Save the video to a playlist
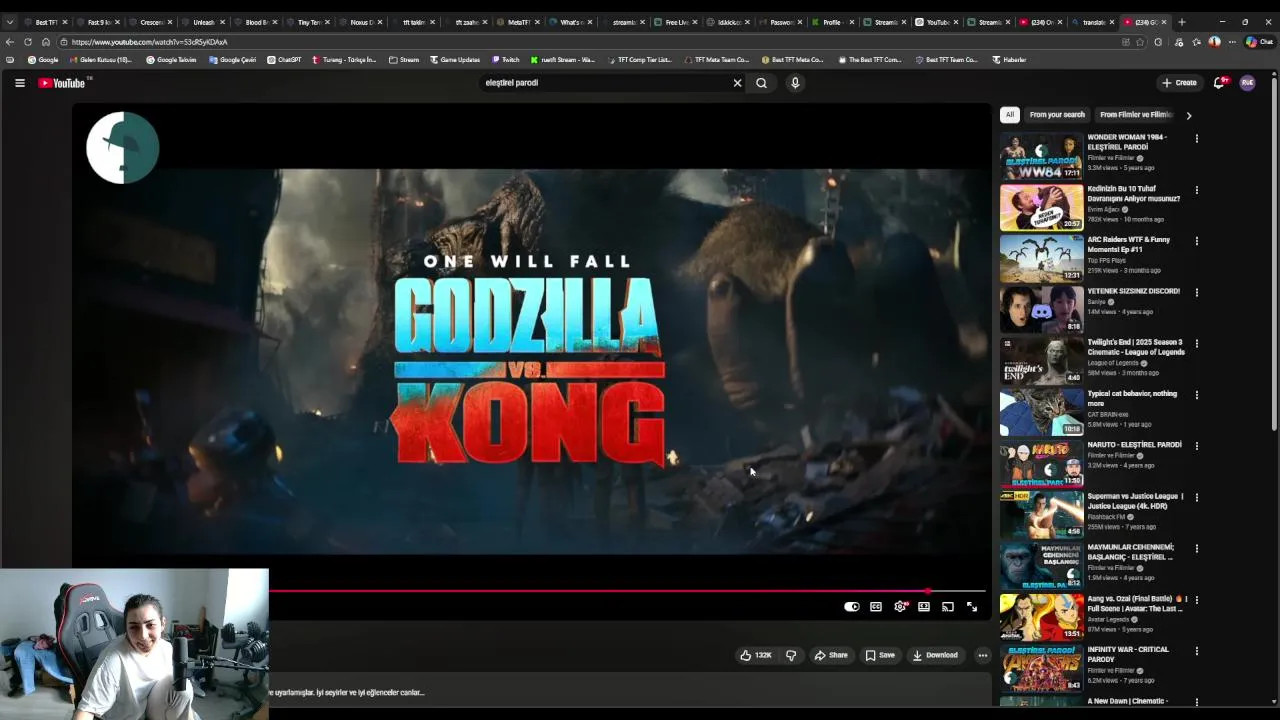The image size is (1280, 720). click(x=880, y=655)
